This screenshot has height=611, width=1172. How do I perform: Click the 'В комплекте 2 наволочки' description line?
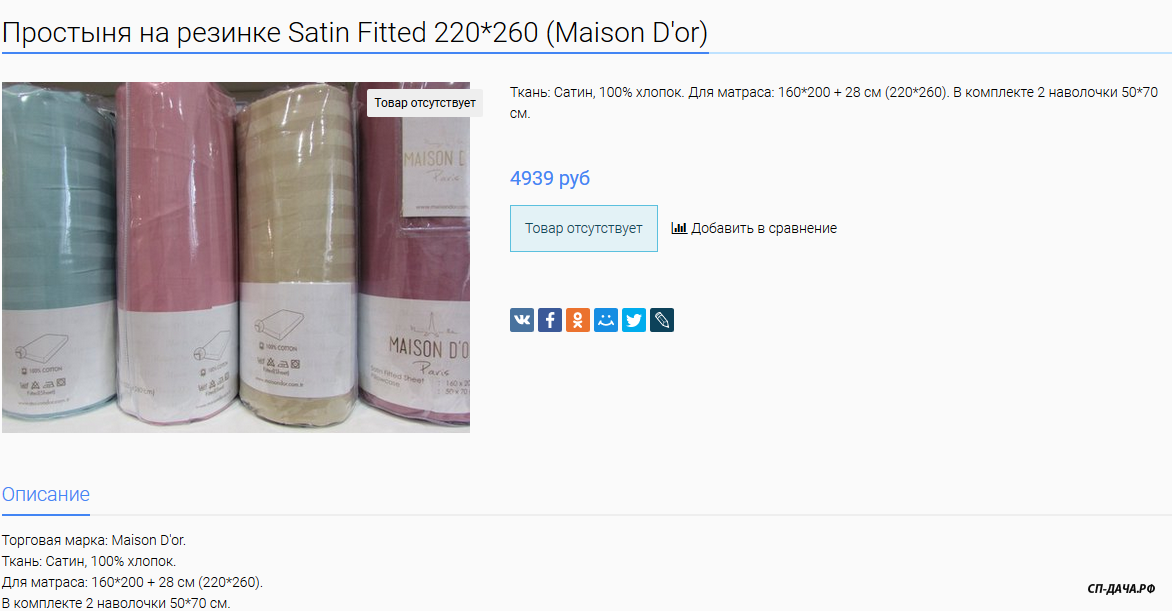point(116,603)
